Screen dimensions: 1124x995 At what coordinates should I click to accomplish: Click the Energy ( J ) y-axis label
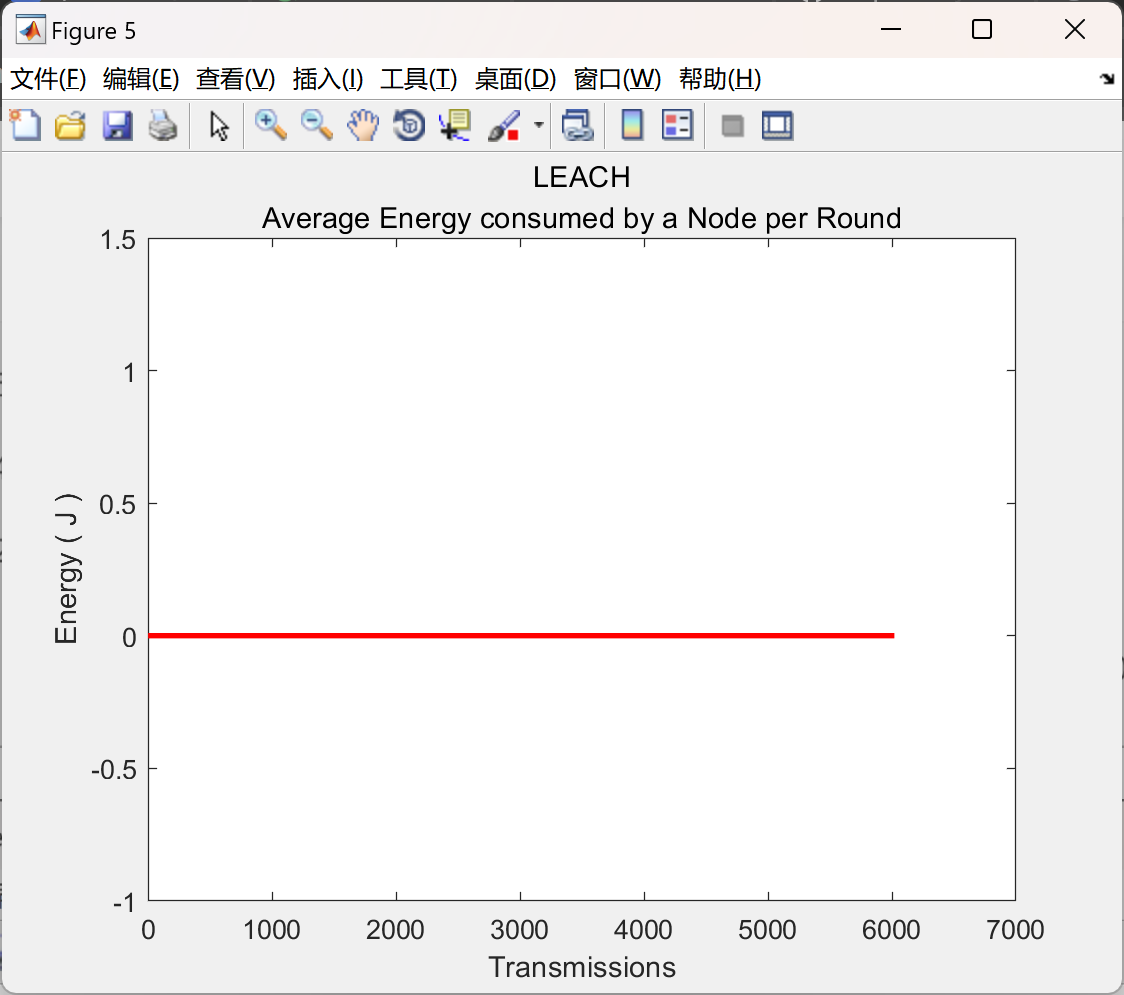67,569
